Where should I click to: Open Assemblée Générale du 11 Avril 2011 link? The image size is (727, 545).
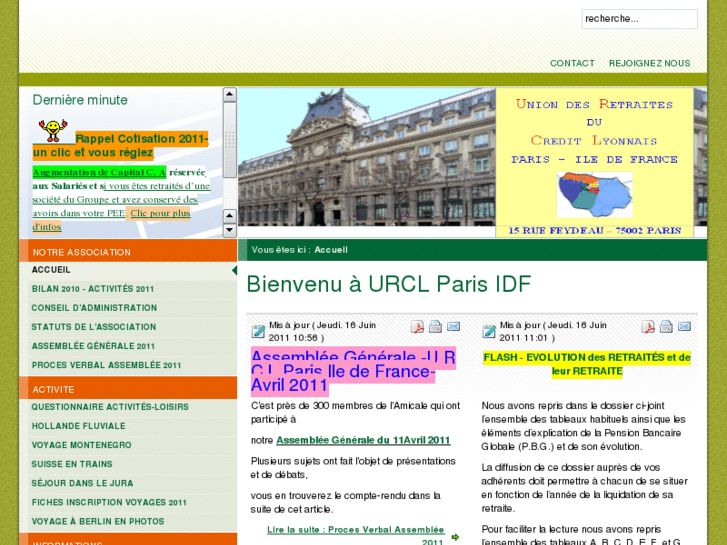(x=363, y=440)
